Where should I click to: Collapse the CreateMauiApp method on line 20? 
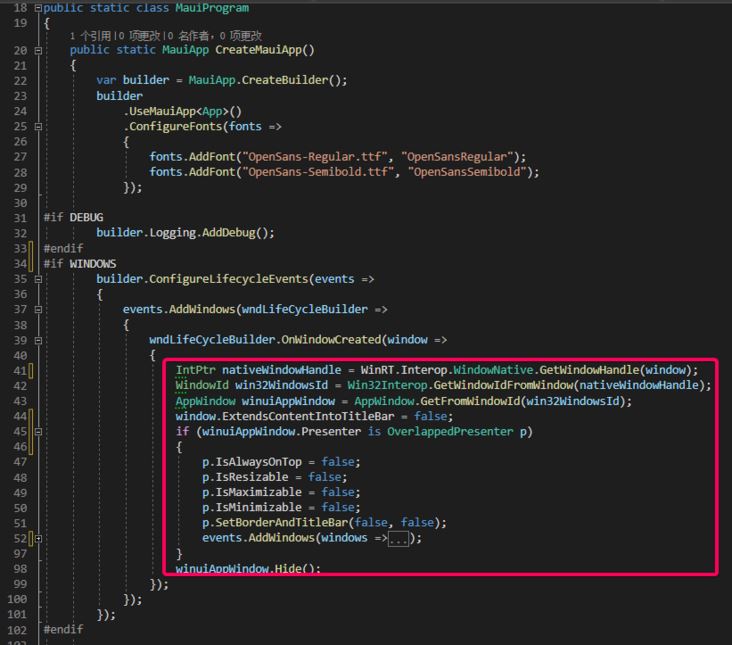pos(38,50)
